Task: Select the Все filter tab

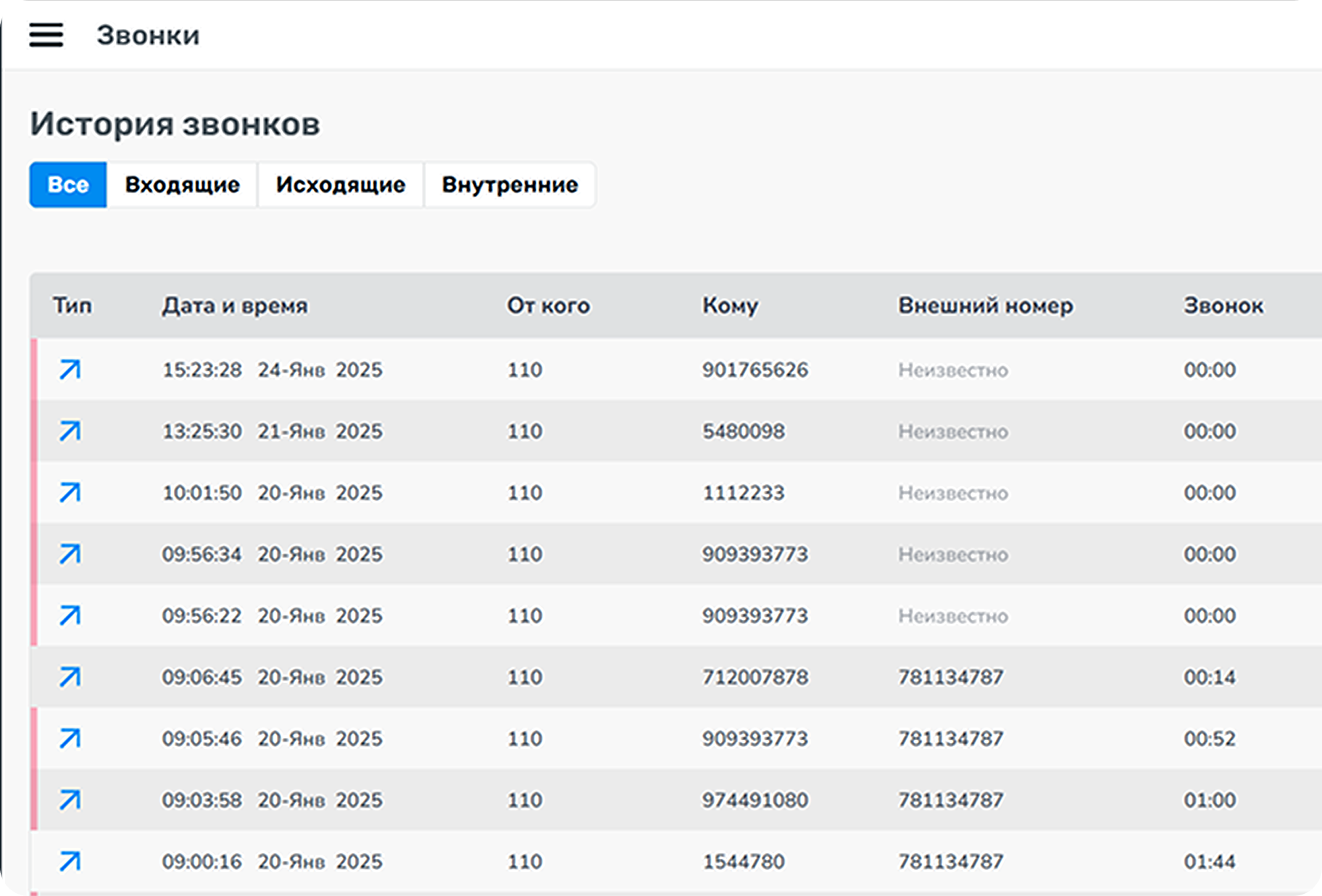Action: [68, 185]
